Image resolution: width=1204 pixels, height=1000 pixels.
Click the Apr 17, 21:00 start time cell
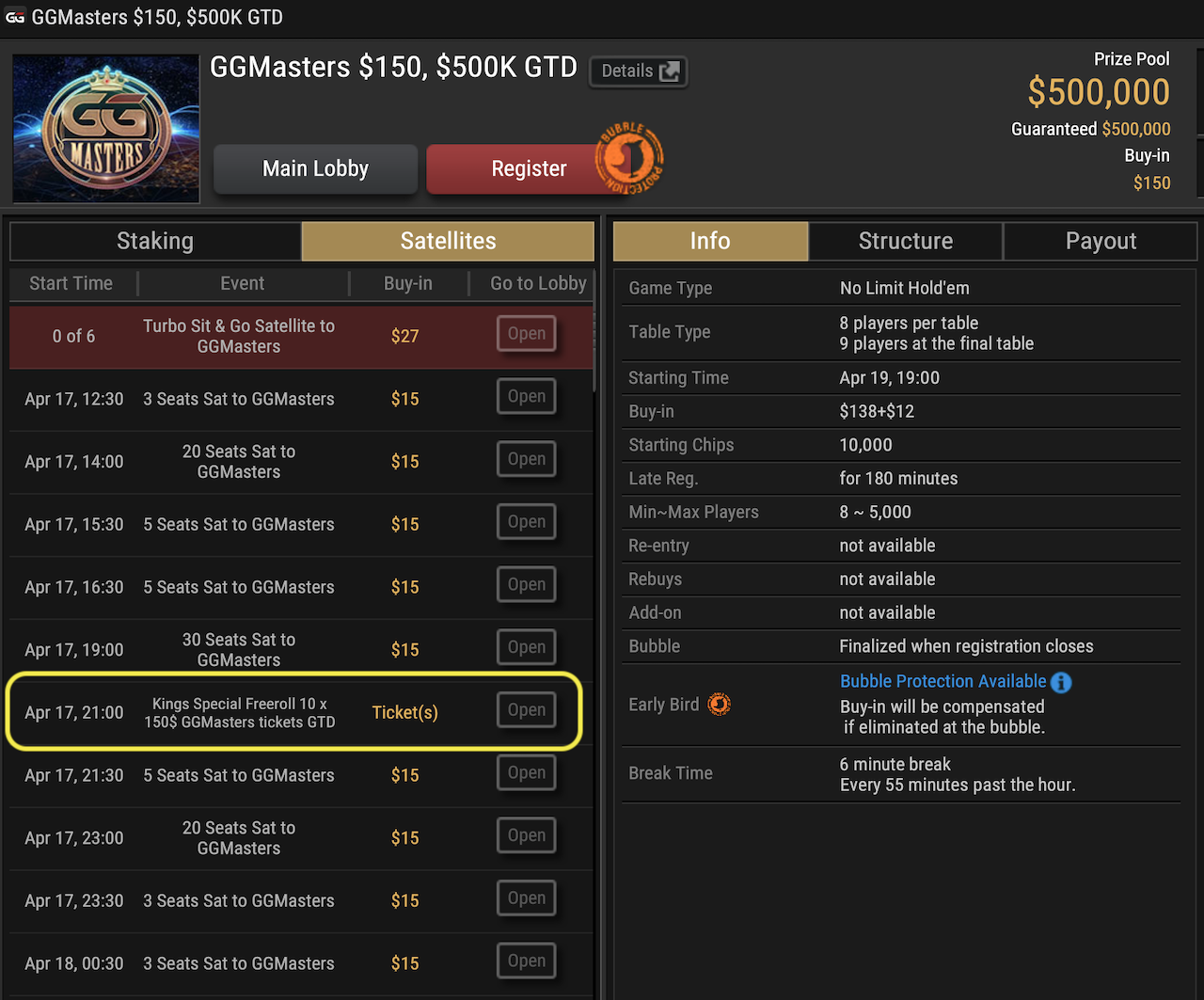point(74,712)
